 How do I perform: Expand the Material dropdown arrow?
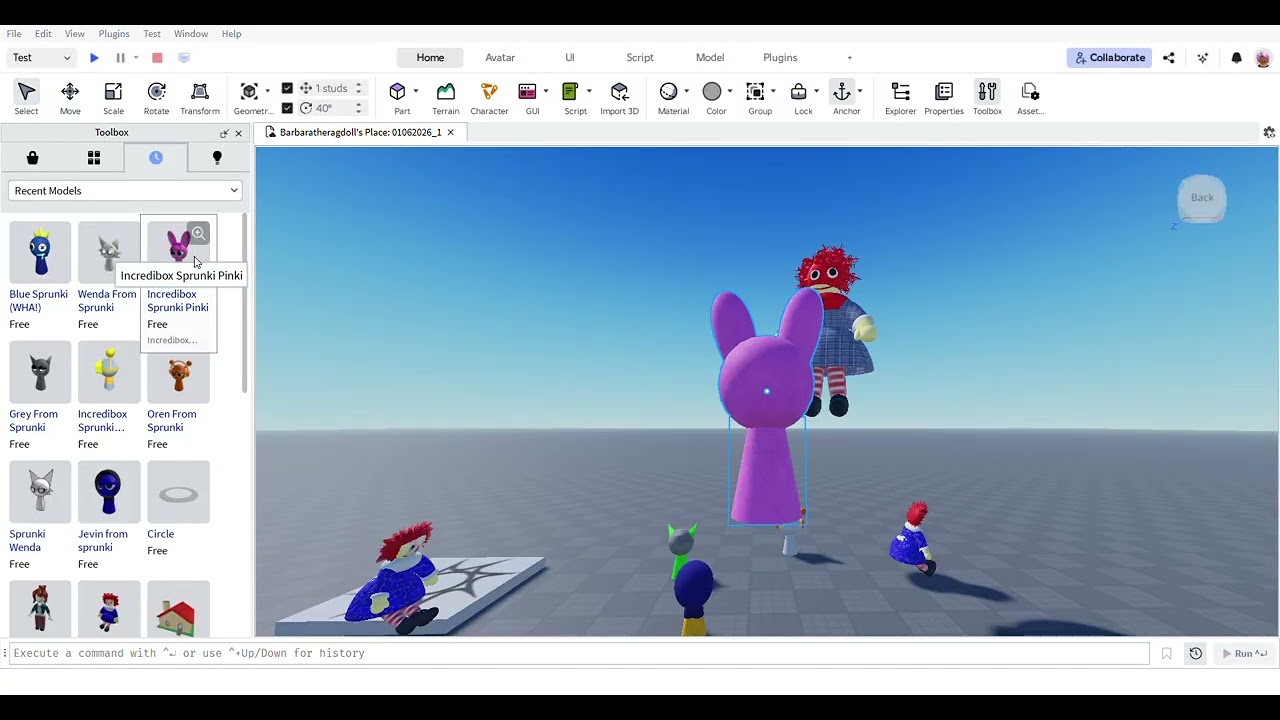point(687,91)
